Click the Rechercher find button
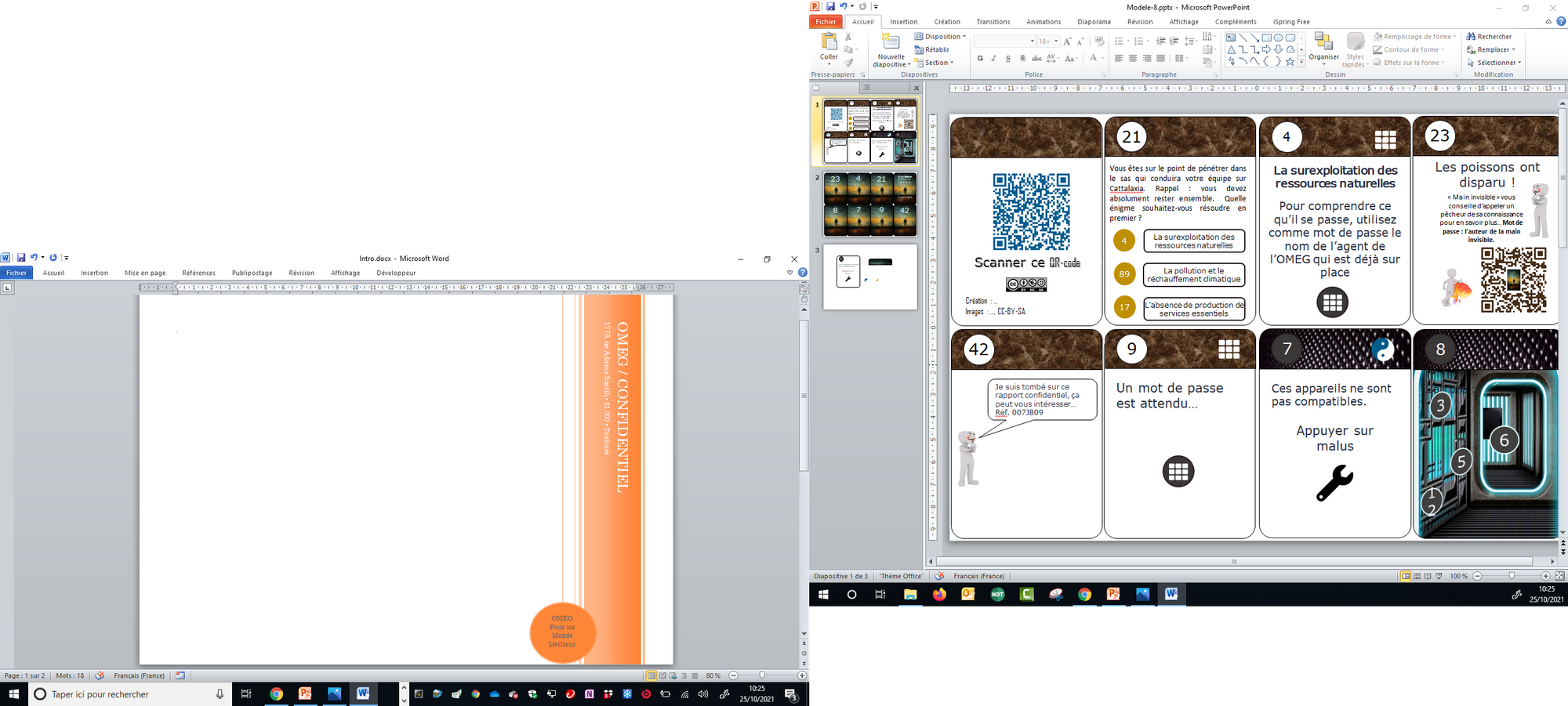The width and height of the screenshot is (1568, 706). pyautogui.click(x=1490, y=37)
